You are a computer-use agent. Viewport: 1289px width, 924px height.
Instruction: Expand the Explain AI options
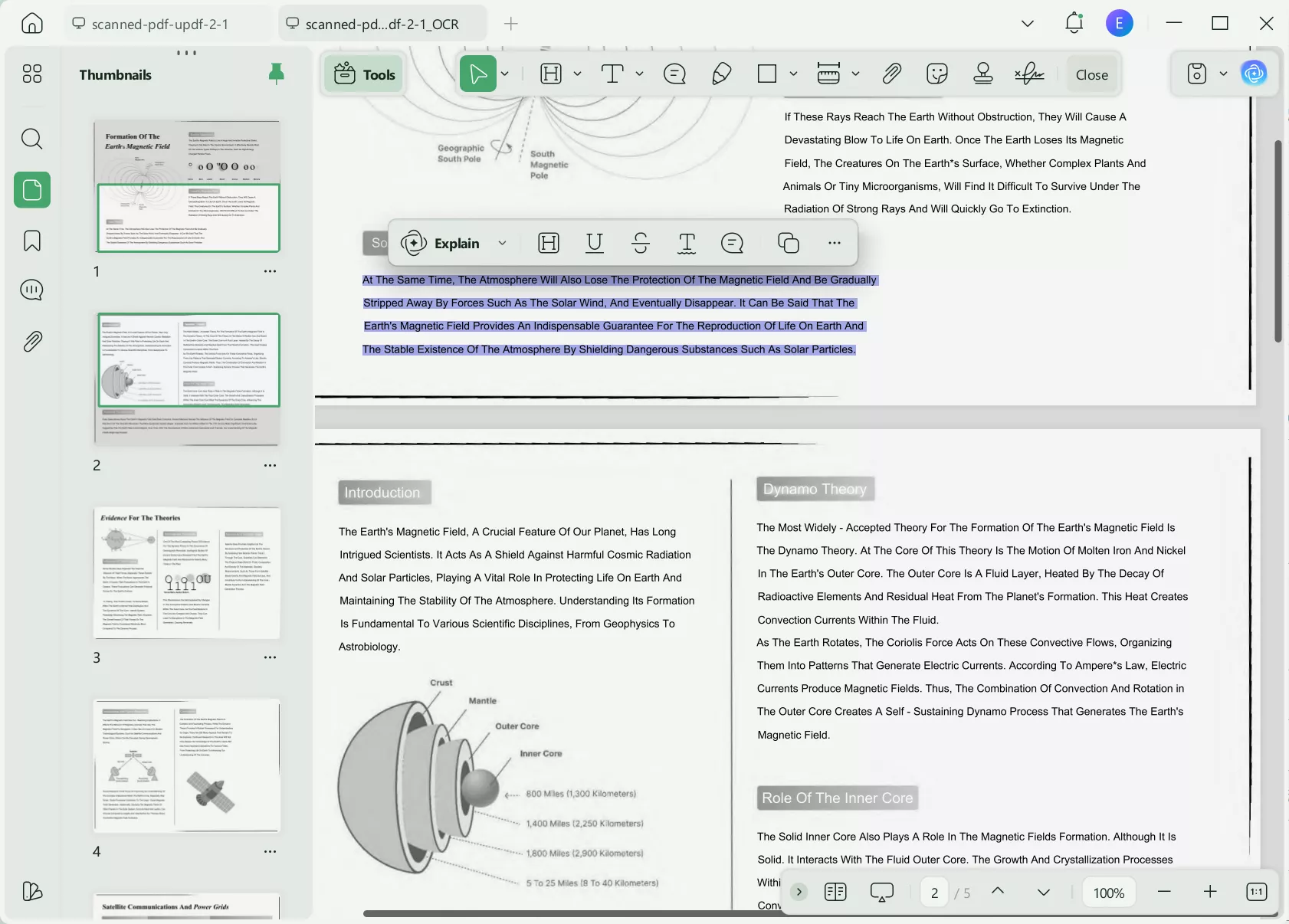coord(503,243)
